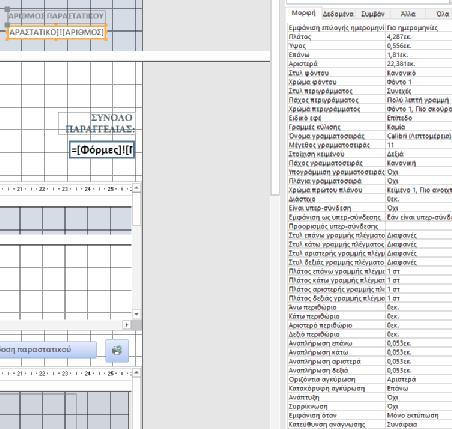Show the Όλα properties tab
The image size is (452, 429).
click(x=443, y=14)
